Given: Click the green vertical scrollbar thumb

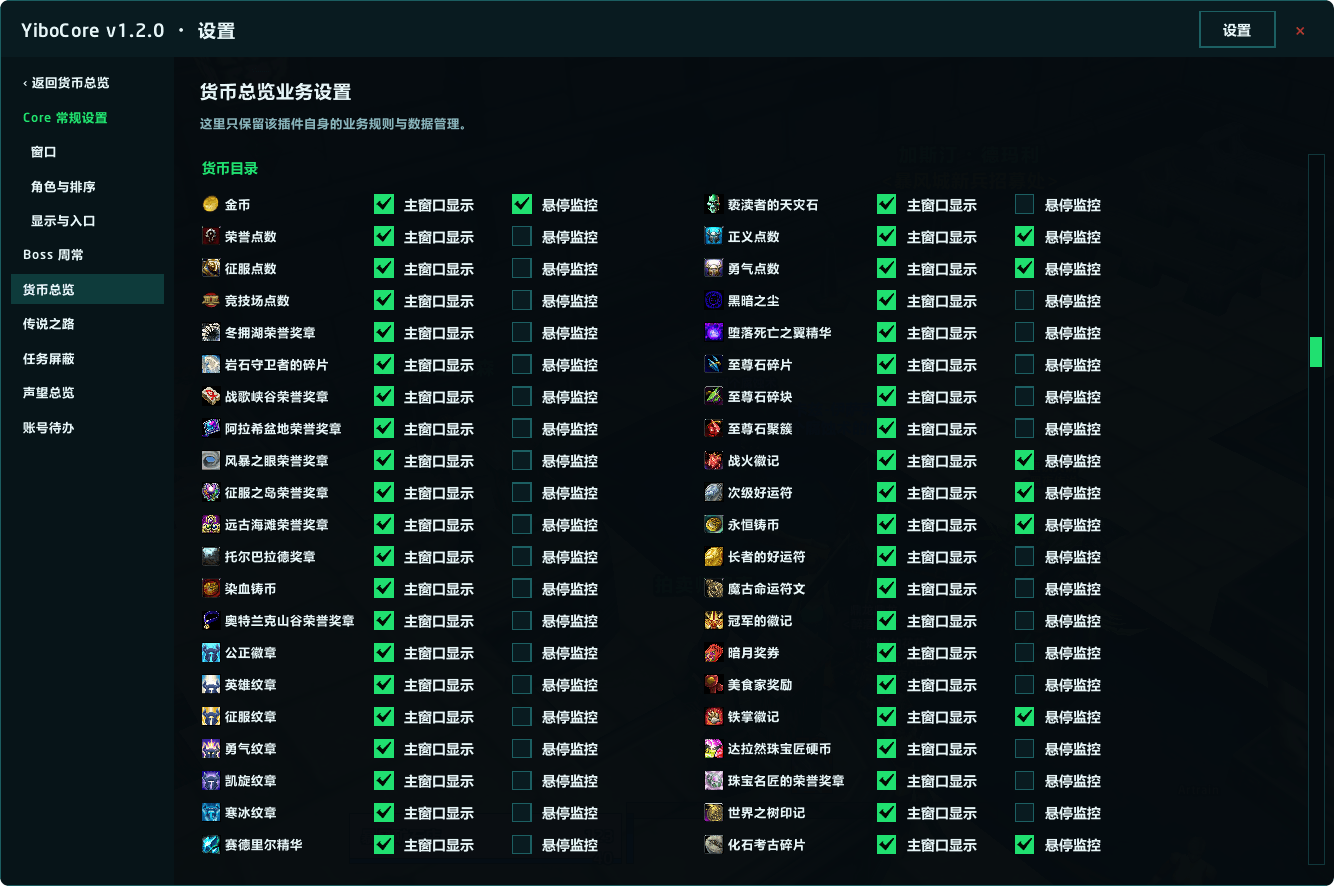Looking at the screenshot, I should (x=1316, y=352).
